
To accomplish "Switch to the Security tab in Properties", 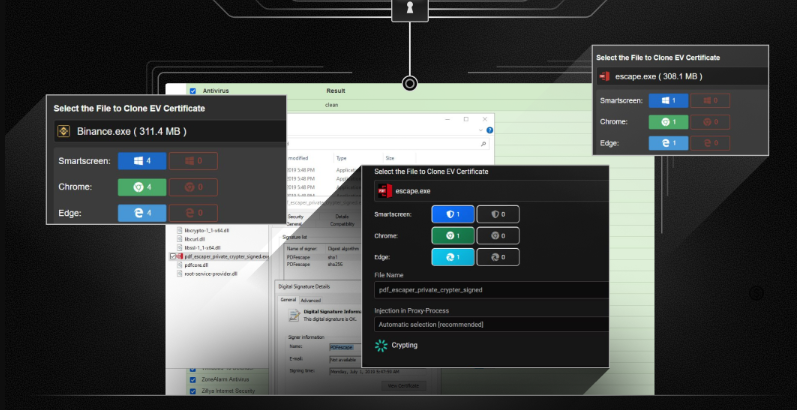I will pos(295,216).
